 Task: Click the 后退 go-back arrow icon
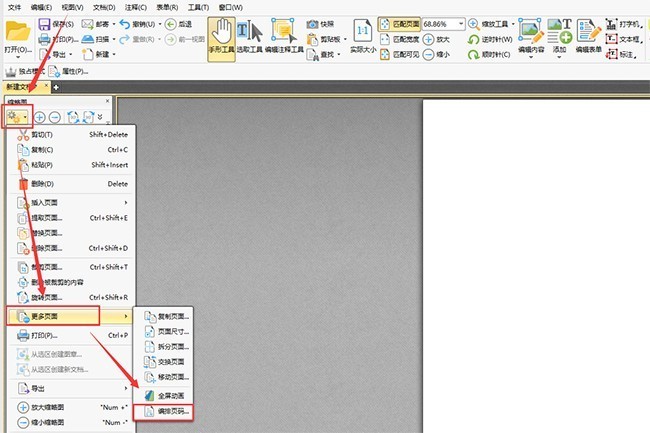tap(170, 24)
